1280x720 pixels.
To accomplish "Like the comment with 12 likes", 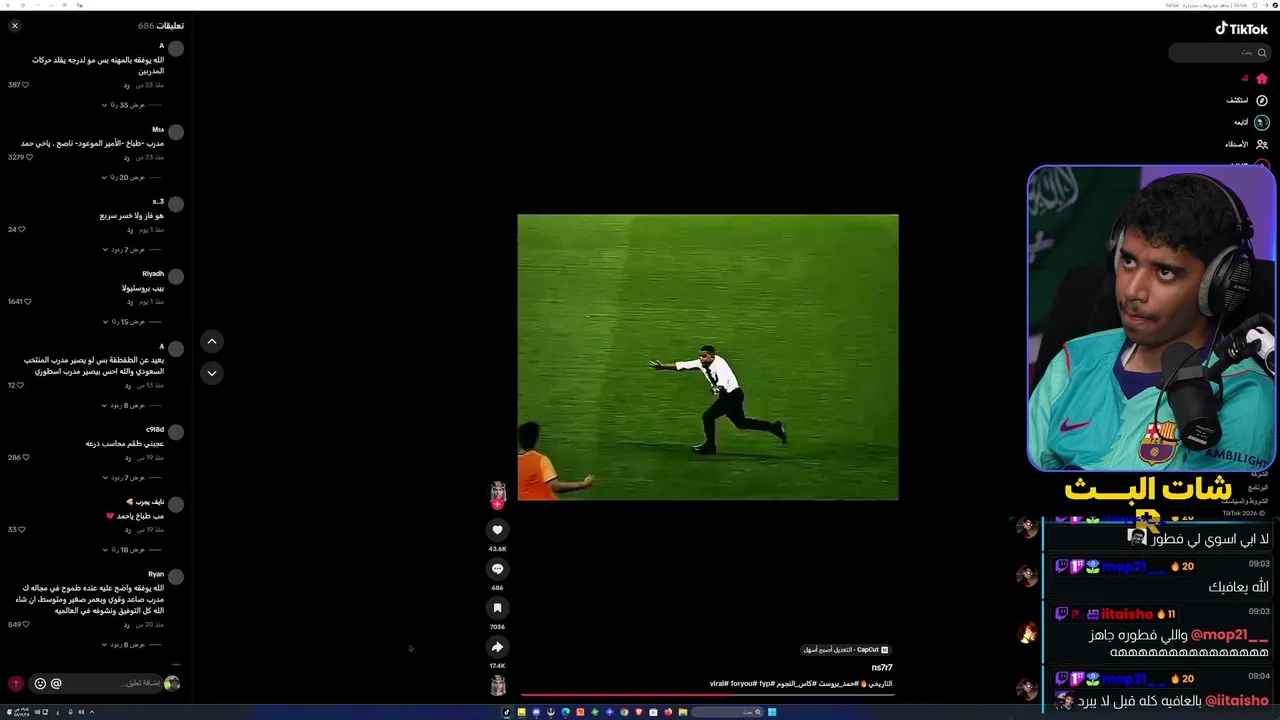I will pyautogui.click(x=20, y=385).
